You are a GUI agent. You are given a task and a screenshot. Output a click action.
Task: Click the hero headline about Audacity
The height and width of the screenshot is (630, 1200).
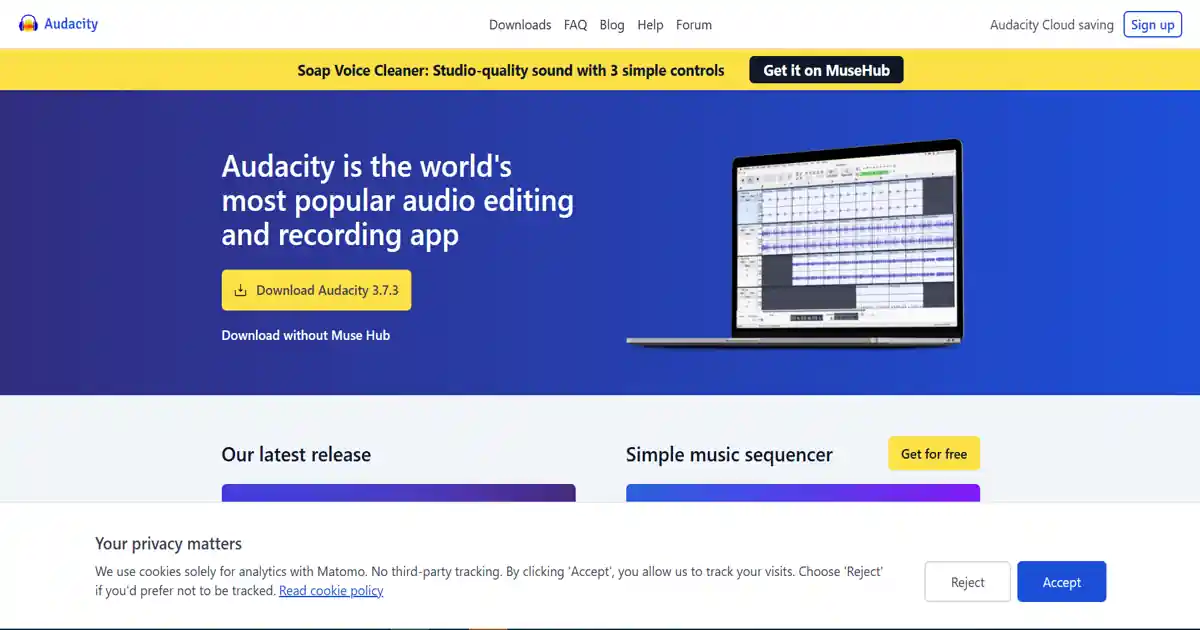click(x=398, y=200)
